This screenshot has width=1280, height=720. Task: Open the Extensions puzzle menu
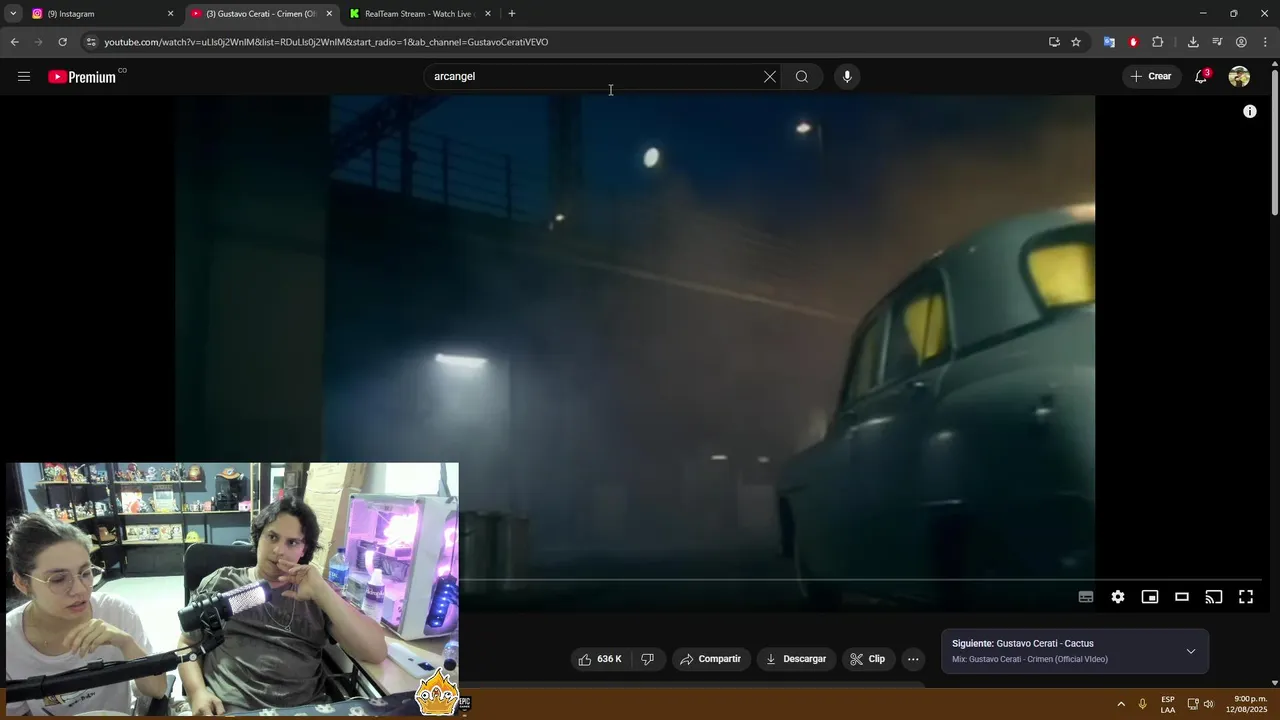pos(1158,42)
